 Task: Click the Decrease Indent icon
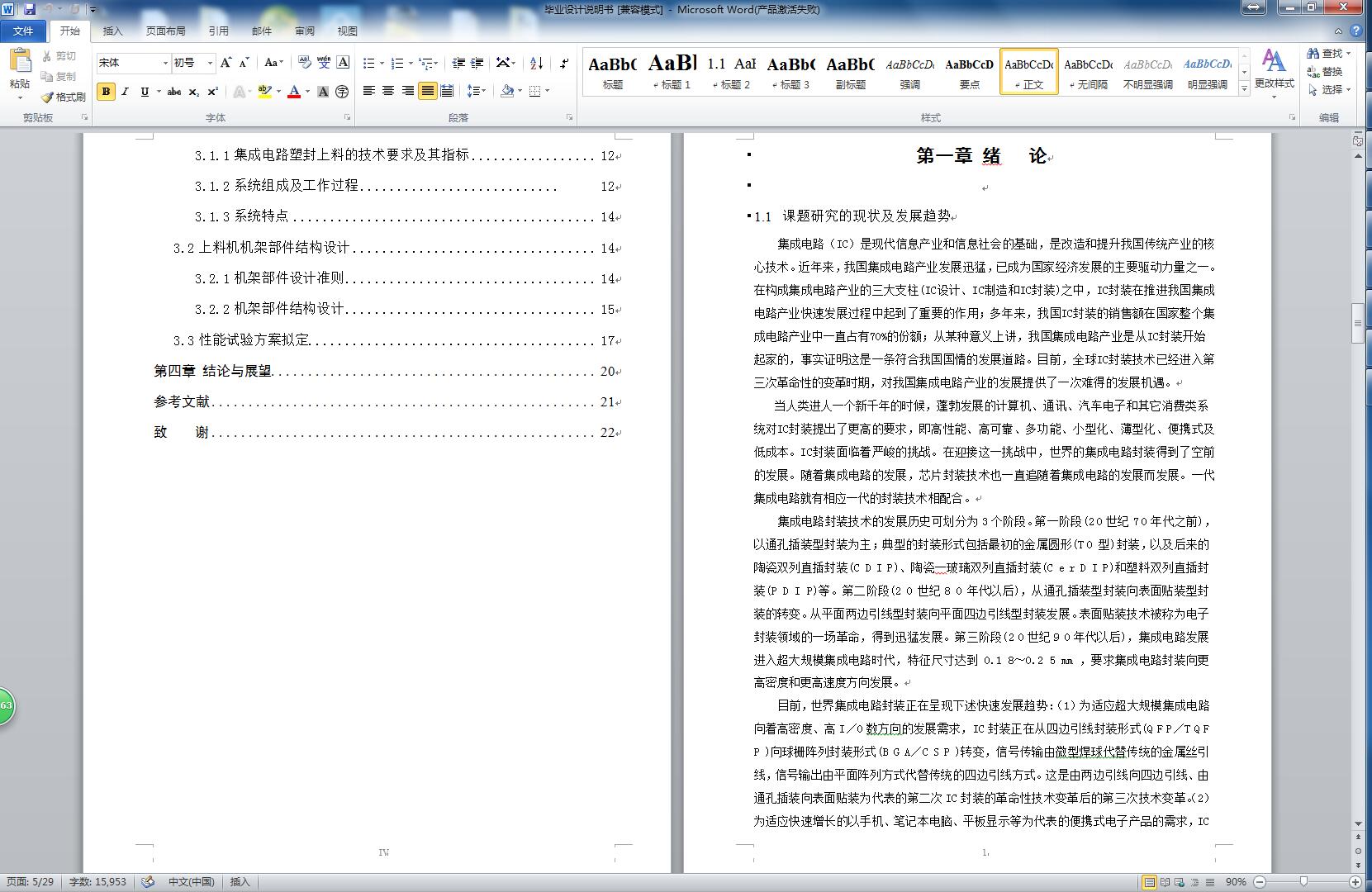coord(458,63)
